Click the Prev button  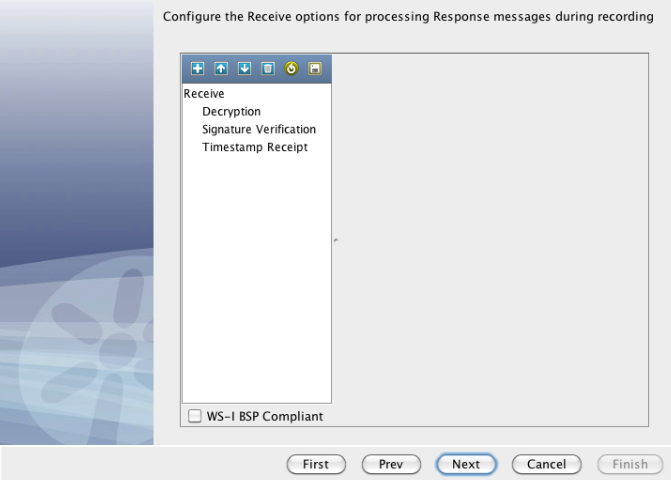click(x=391, y=464)
